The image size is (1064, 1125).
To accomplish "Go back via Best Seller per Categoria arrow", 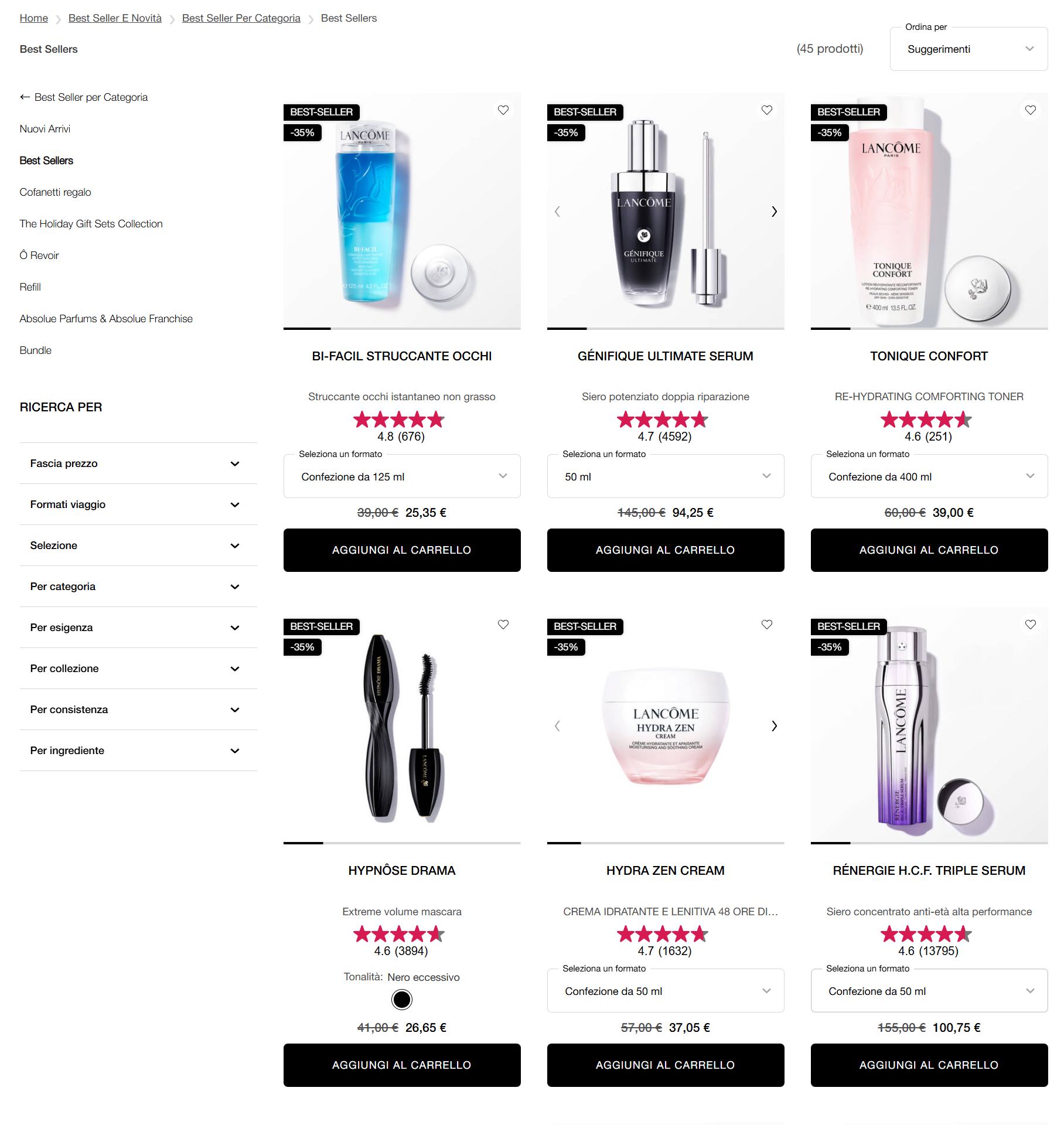I will pyautogui.click(x=84, y=97).
